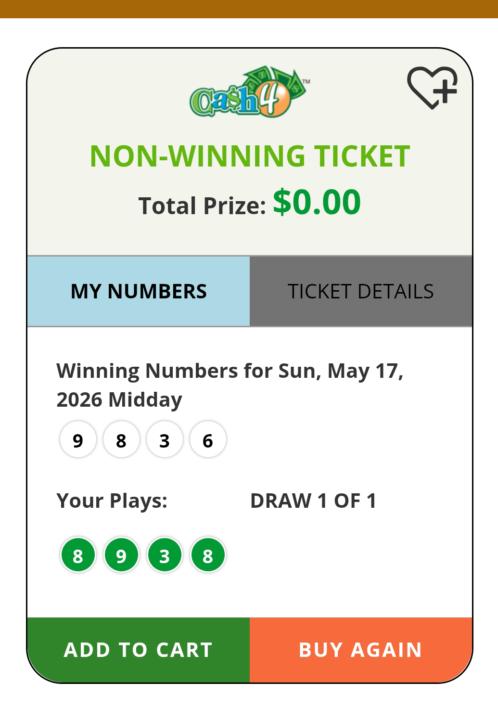Open the Ticket Details tab
The height and width of the screenshot is (720, 498).
tap(361, 291)
